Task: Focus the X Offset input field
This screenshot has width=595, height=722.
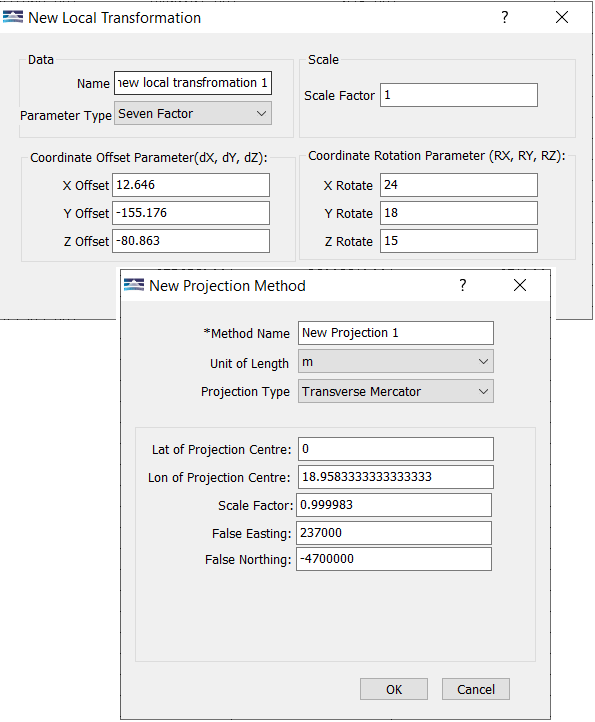Action: (x=191, y=185)
